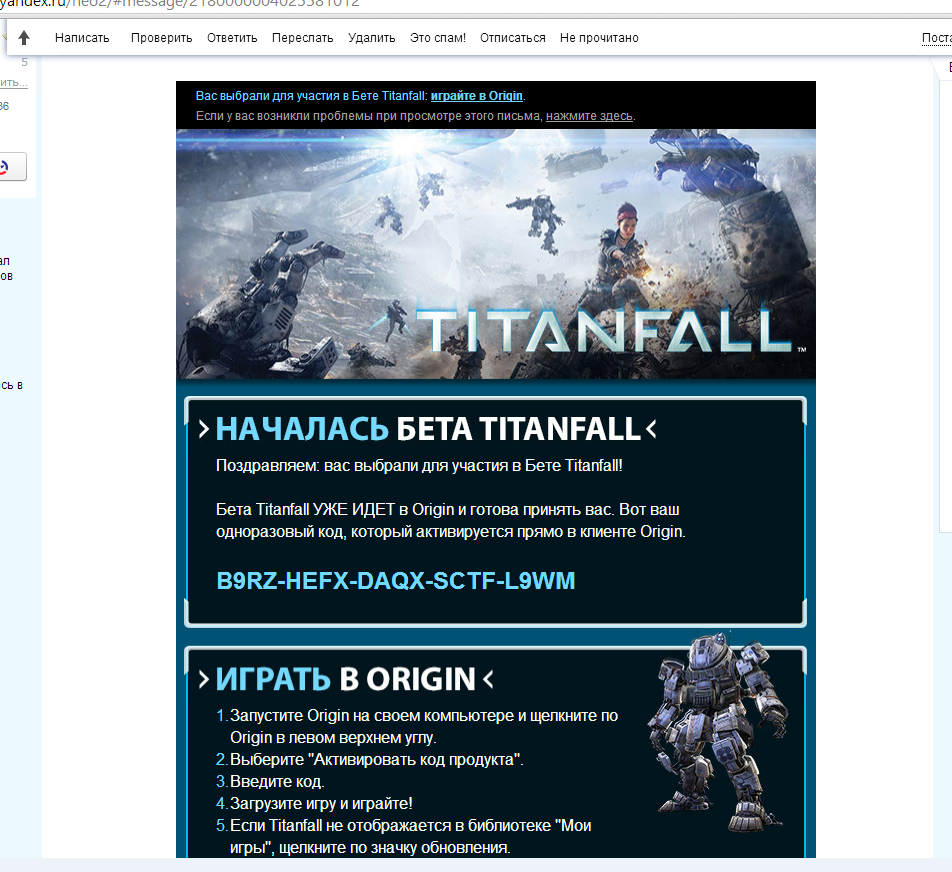Click the up arrow icon in toolbar
This screenshot has width=952, height=872.
pyautogui.click(x=24, y=38)
